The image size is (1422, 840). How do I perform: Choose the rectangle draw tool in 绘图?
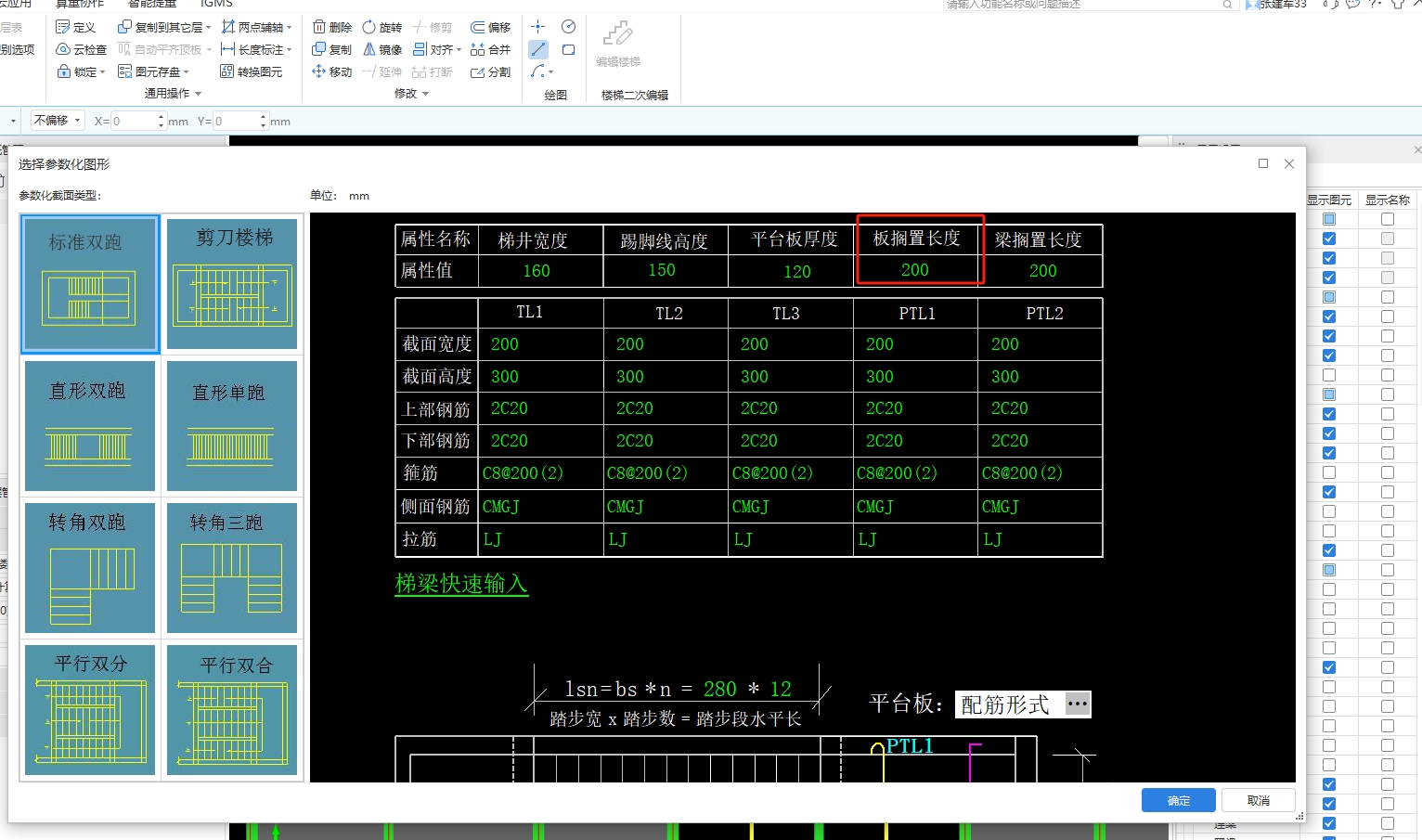(x=569, y=49)
